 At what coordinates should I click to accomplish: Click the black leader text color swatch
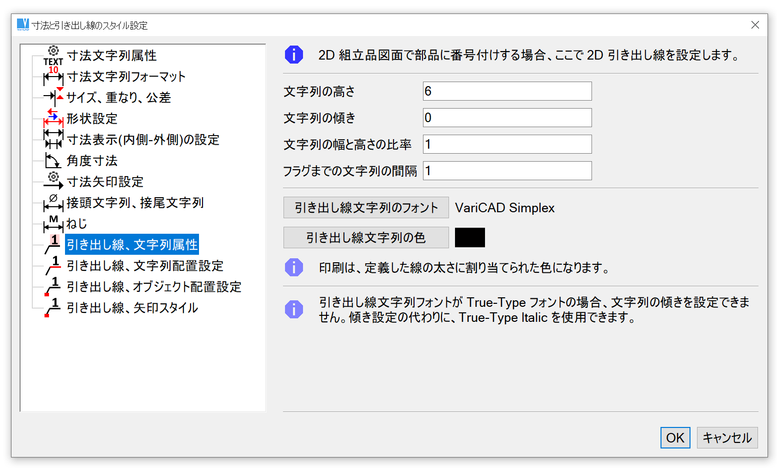[x=469, y=238]
